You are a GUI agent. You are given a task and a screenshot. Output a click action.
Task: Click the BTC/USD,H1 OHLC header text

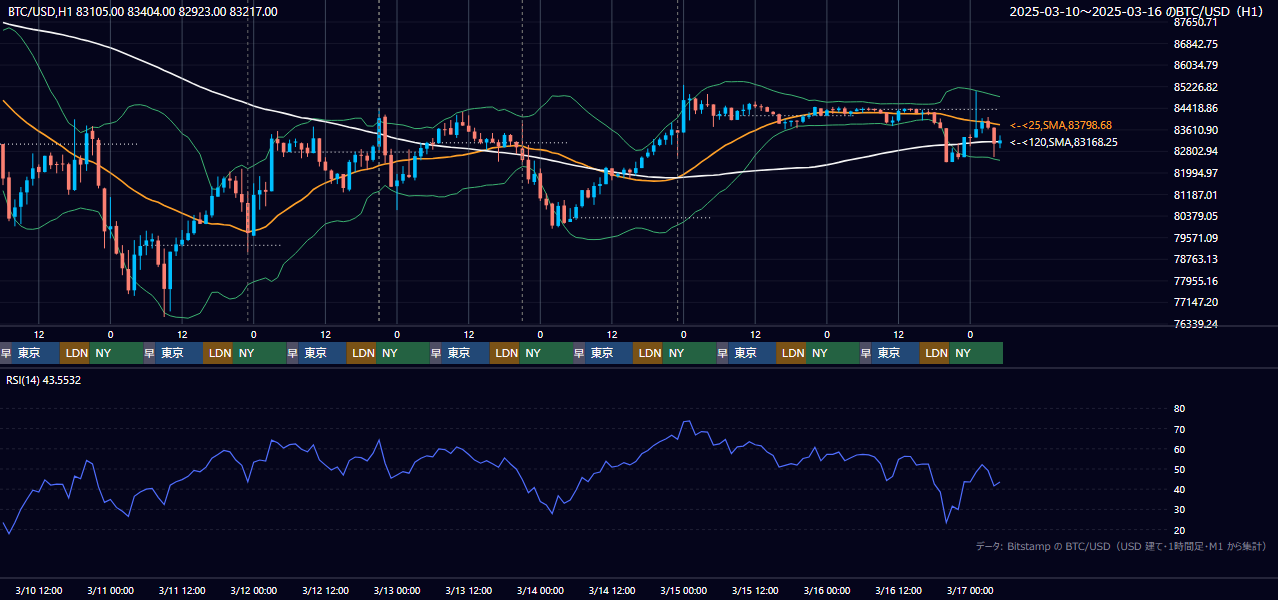141,12
